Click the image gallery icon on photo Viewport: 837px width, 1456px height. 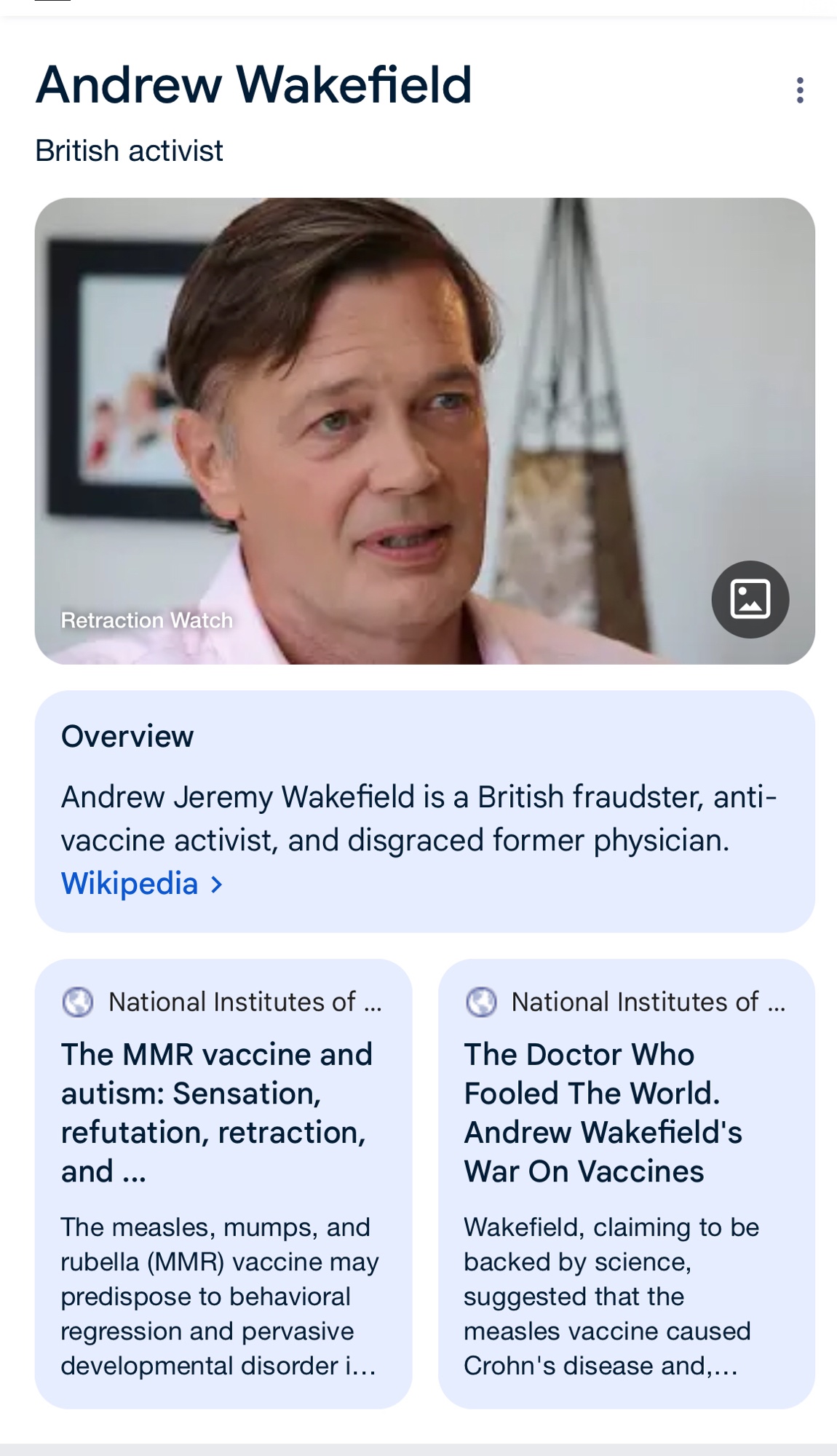750,599
